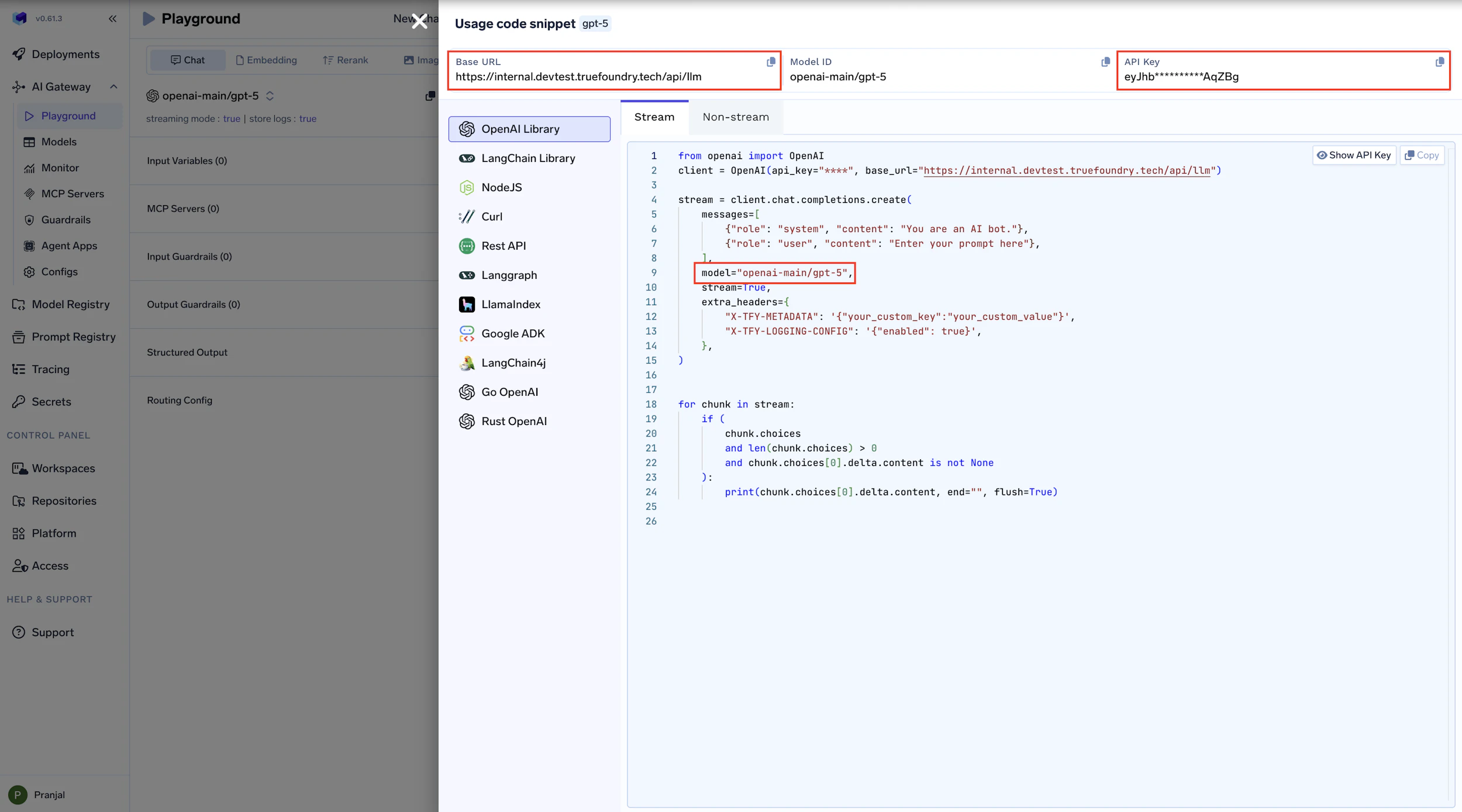The width and height of the screenshot is (1462, 812).
Task: Switch to the Embedding playground tab
Action: [267, 60]
